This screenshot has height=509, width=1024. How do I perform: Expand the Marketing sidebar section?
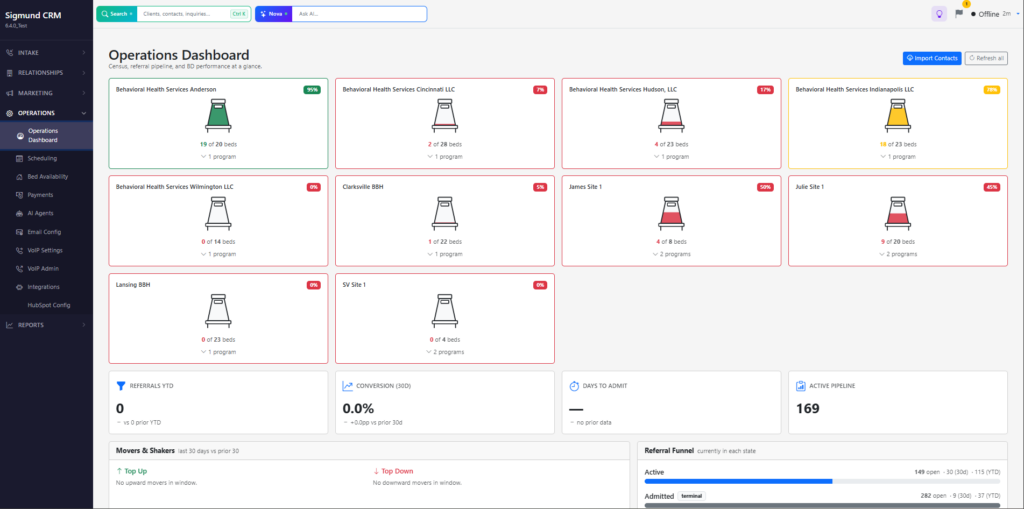(x=84, y=93)
